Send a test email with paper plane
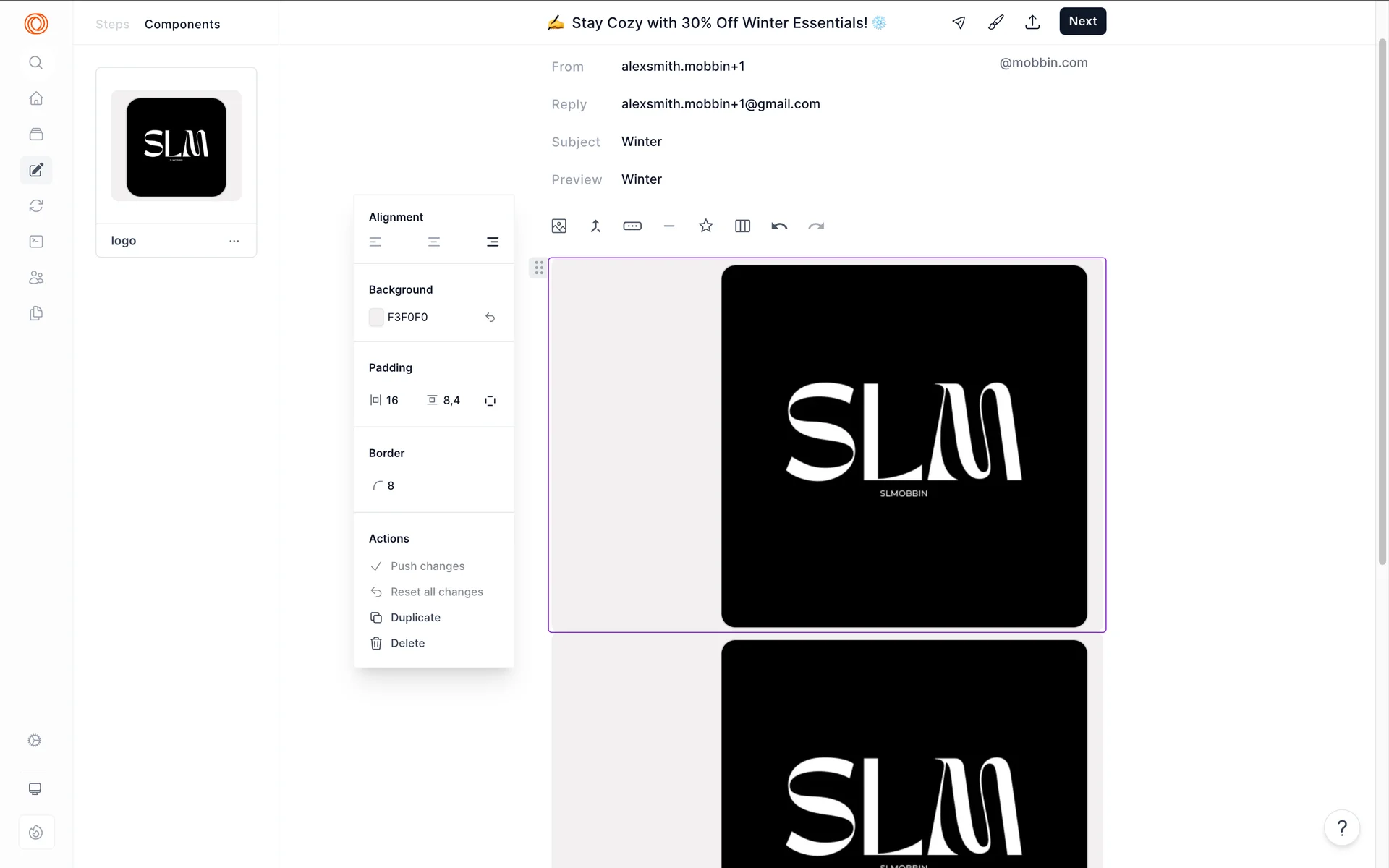Screen dimensions: 1389x868 tap(959, 22)
